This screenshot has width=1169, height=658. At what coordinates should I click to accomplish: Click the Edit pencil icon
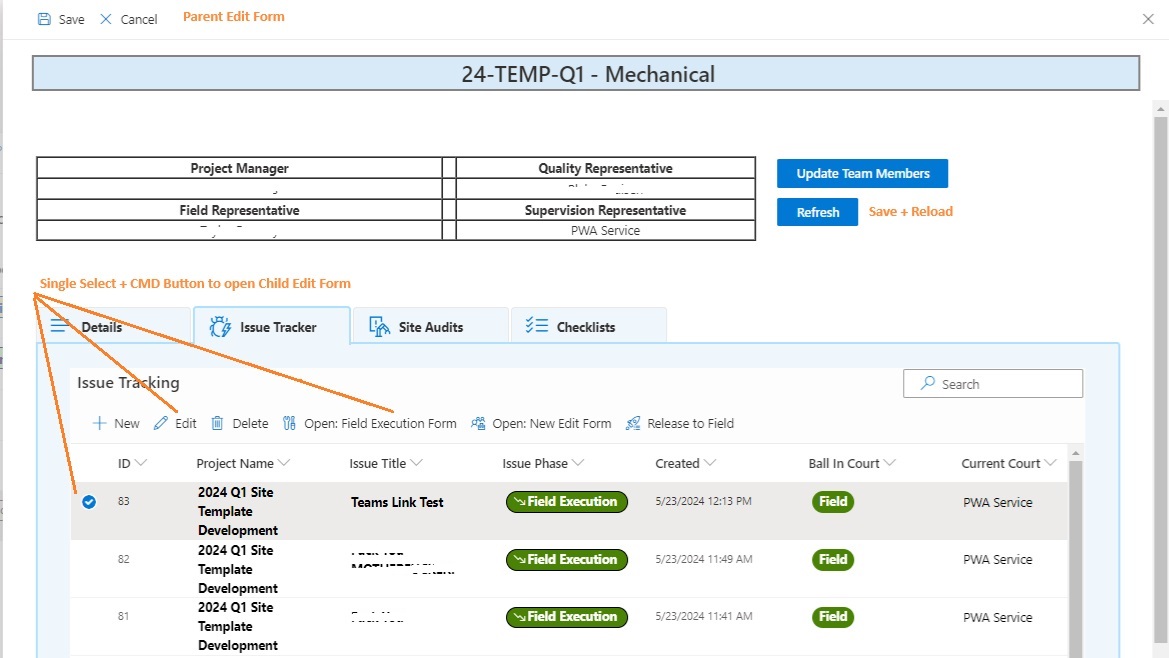(x=161, y=423)
